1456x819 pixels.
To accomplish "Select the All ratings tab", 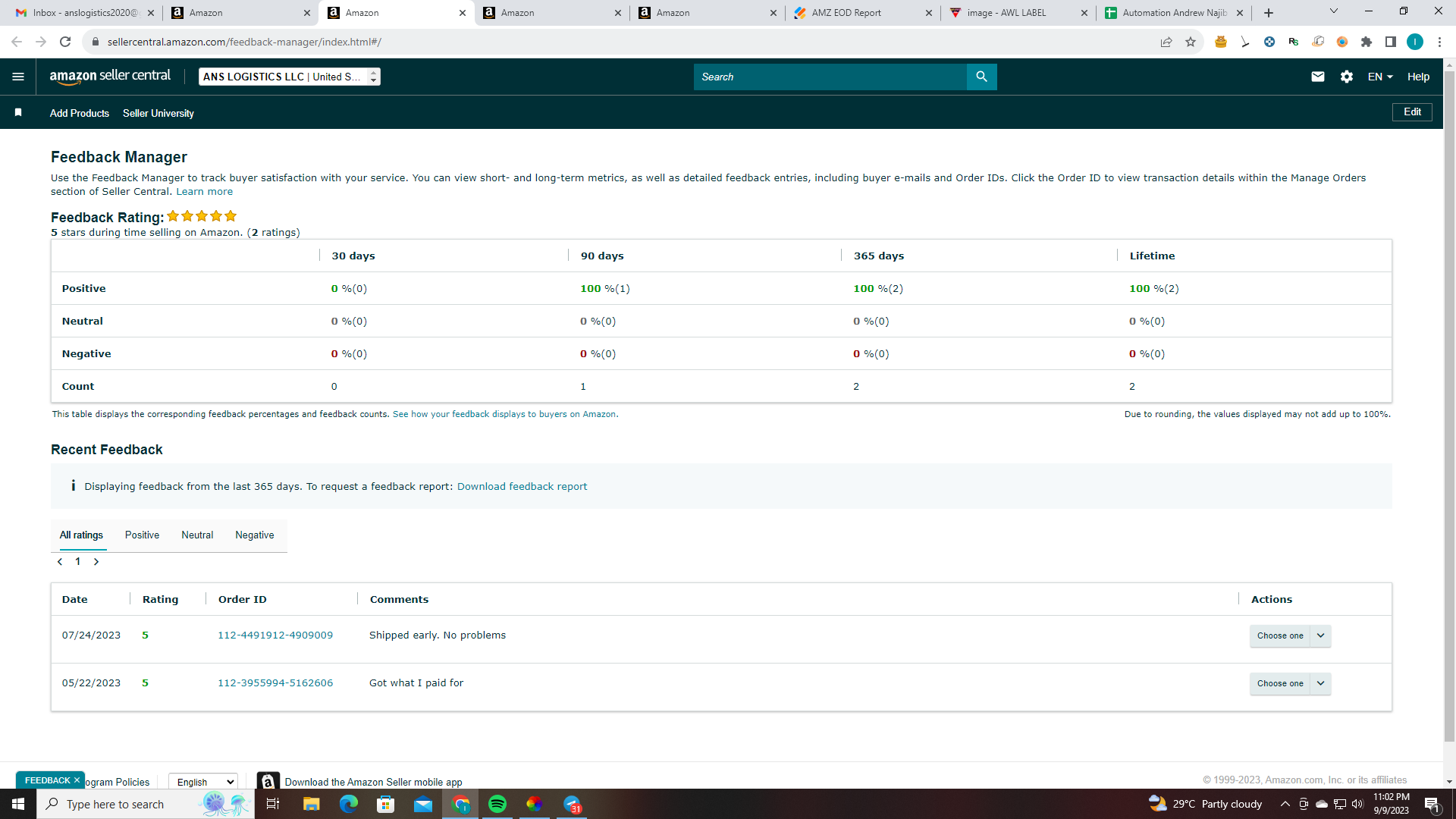I will point(81,535).
